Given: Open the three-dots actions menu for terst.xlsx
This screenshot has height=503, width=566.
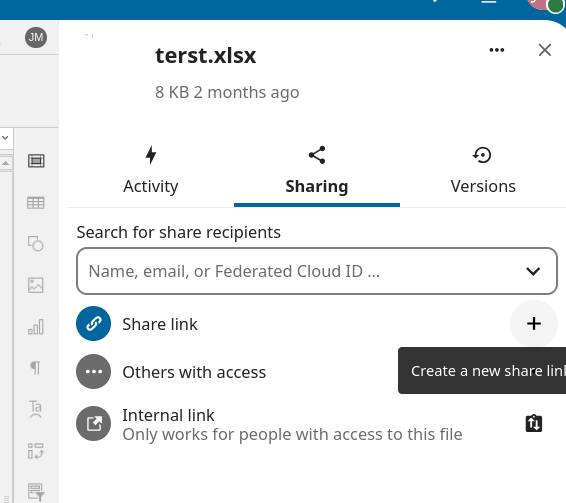Looking at the screenshot, I should [497, 50].
